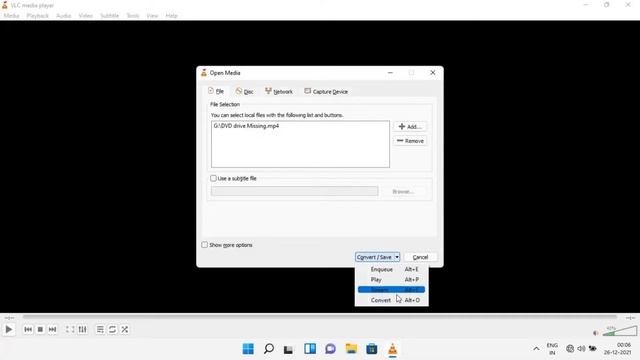Switch to the Network tab
Image resolution: width=640 pixels, height=360 pixels.
(x=279, y=91)
